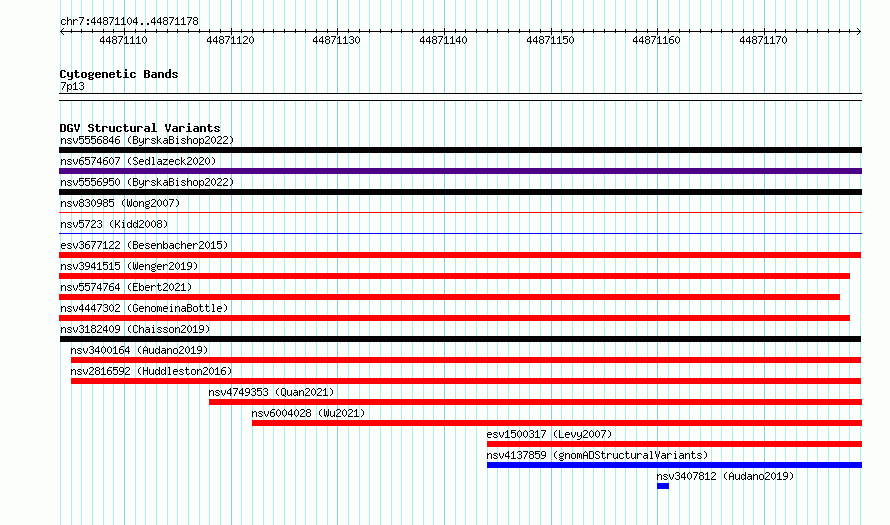Click the black bar of nsv5556846
Viewport: 890px width, 525px height.
tap(460, 150)
